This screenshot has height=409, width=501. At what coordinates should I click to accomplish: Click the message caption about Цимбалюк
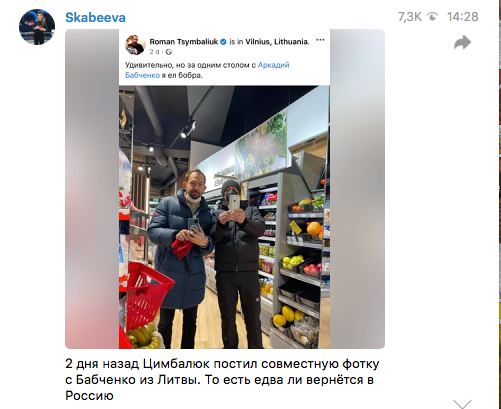pos(222,380)
